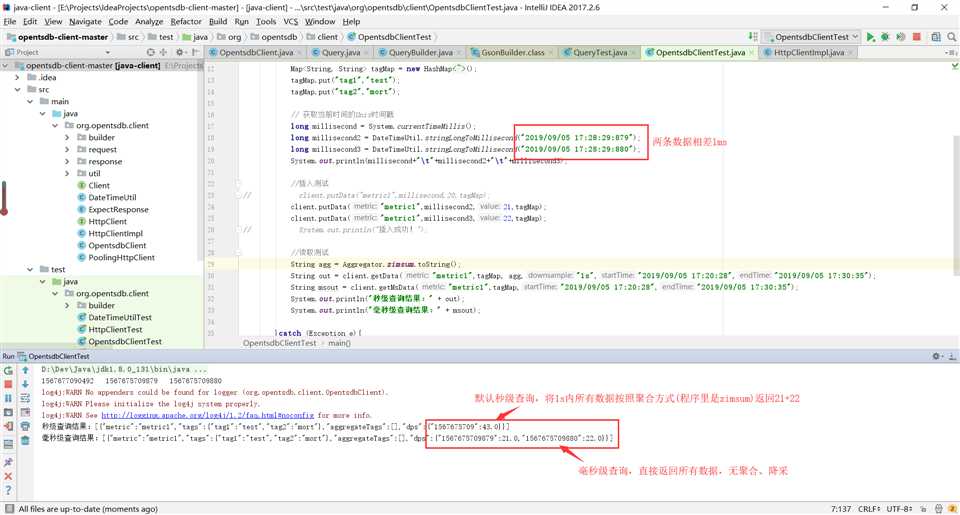The height and width of the screenshot is (515, 960).
Task: Toggle tool window buttons icon in status bar
Action: (x=9, y=509)
